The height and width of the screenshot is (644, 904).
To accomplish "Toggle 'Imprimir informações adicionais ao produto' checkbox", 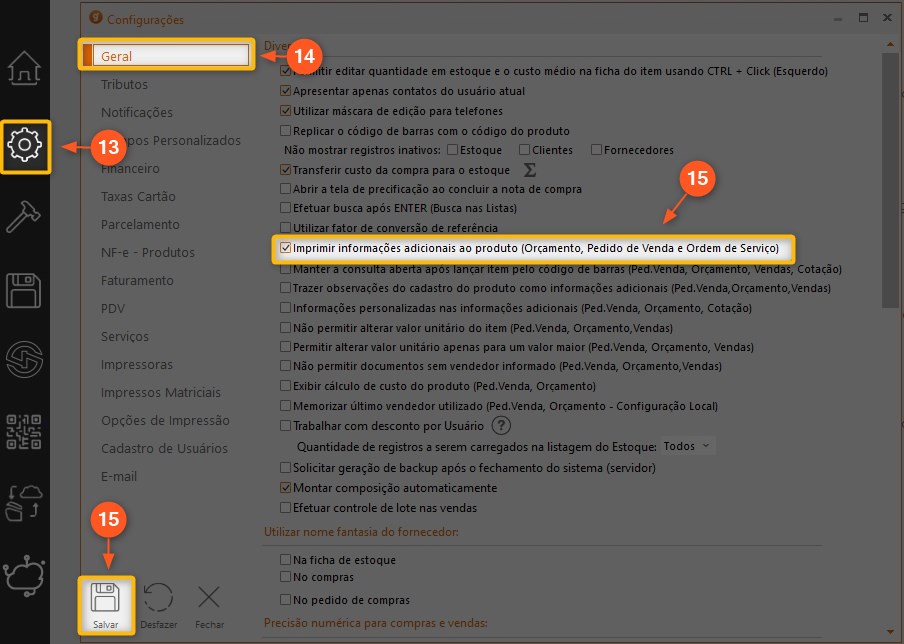I will pyautogui.click(x=286, y=248).
